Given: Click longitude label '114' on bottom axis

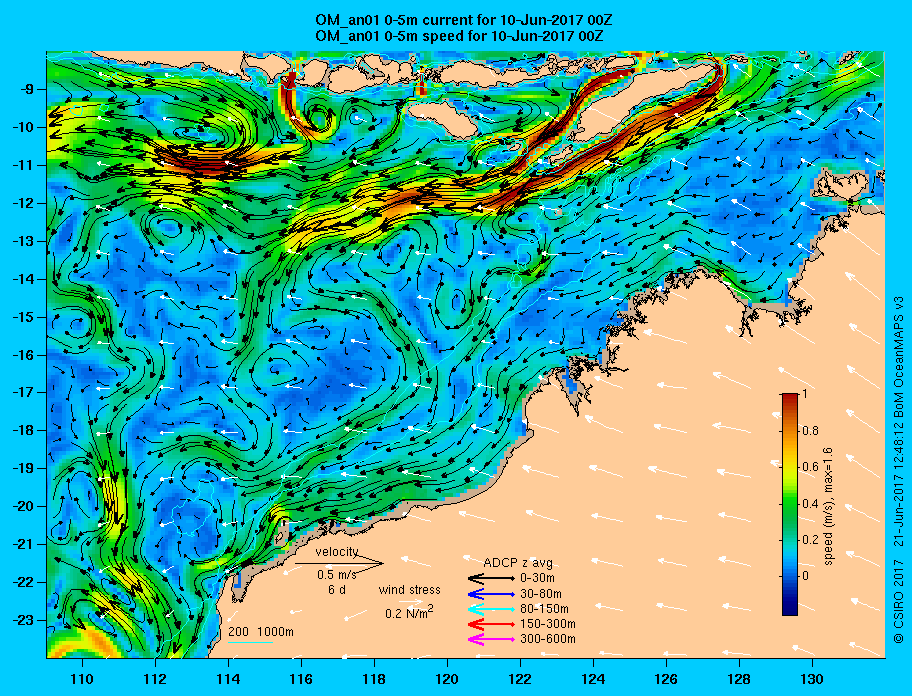Looking at the screenshot, I should pos(228,679).
